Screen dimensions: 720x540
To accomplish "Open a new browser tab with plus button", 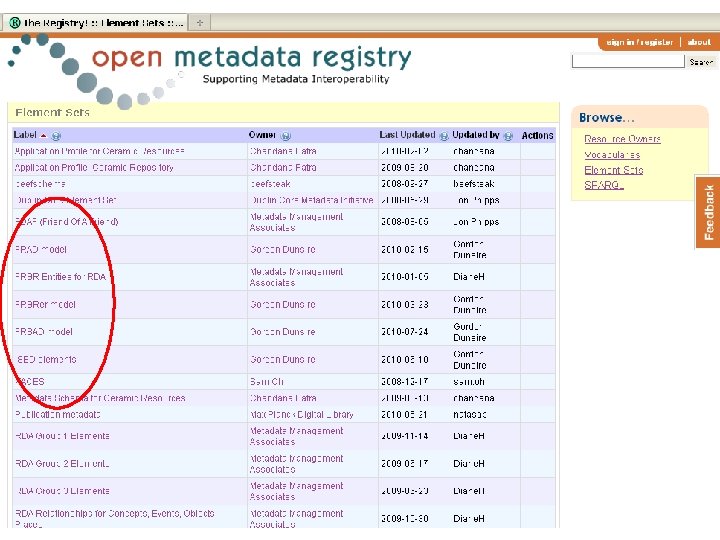I will click(200, 22).
